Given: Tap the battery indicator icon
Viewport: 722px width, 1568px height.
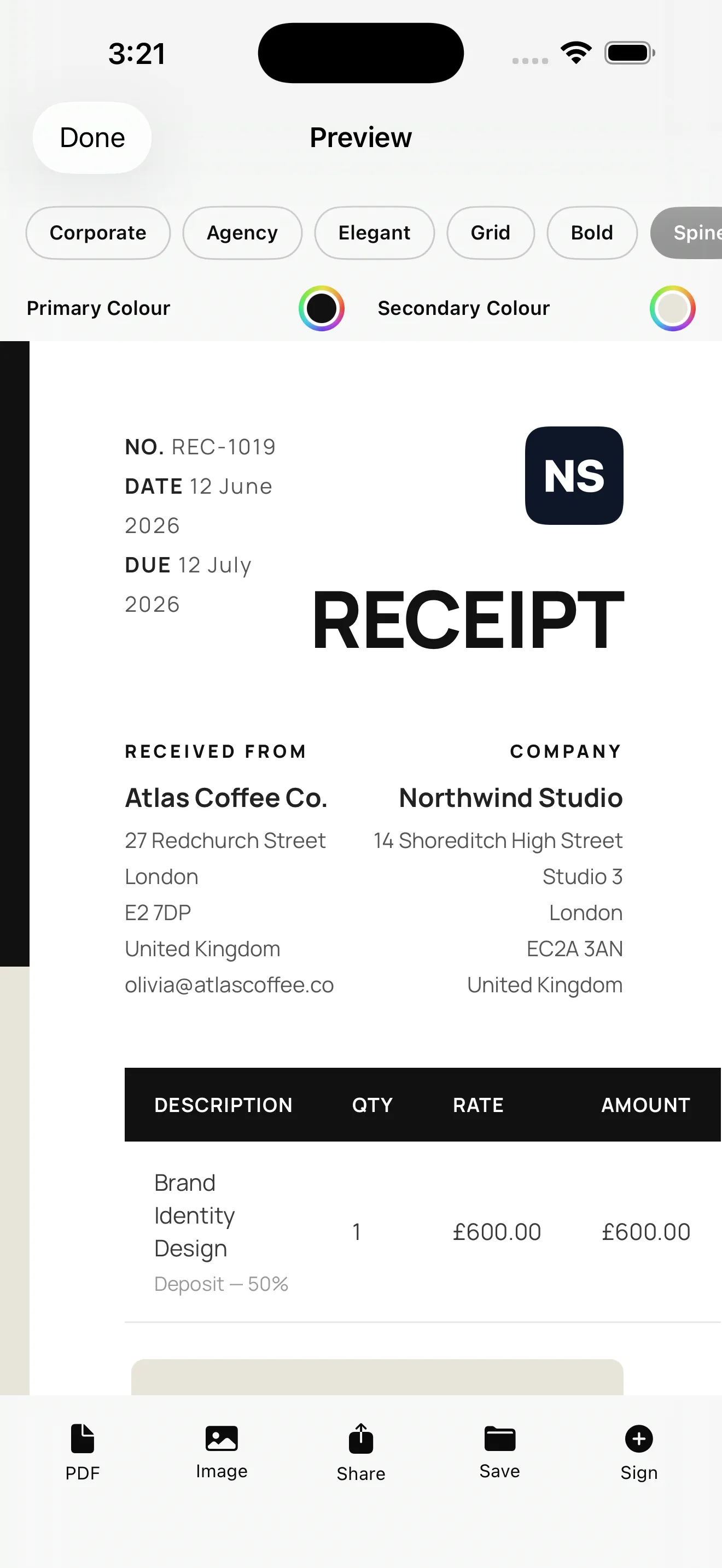Looking at the screenshot, I should coord(630,53).
